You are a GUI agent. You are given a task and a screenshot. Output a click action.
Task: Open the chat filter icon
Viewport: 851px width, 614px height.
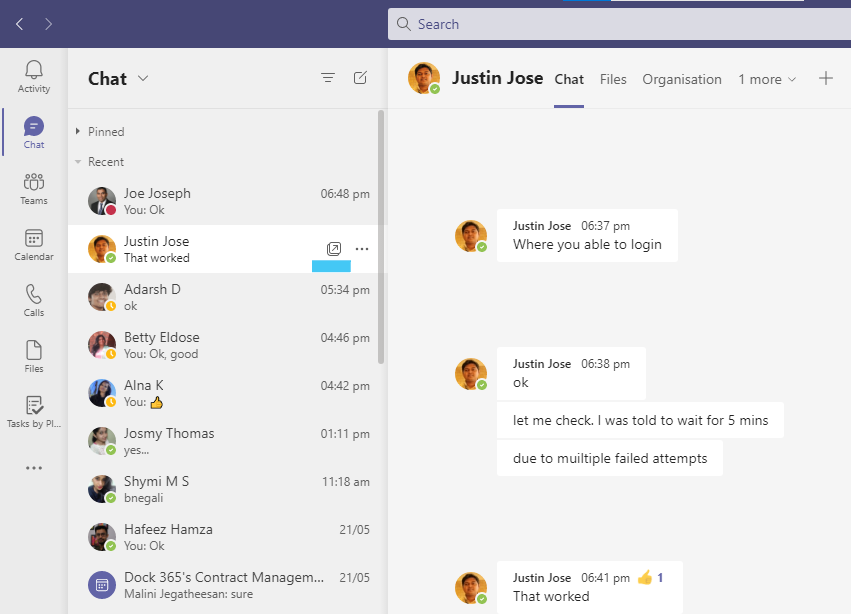[x=328, y=77]
